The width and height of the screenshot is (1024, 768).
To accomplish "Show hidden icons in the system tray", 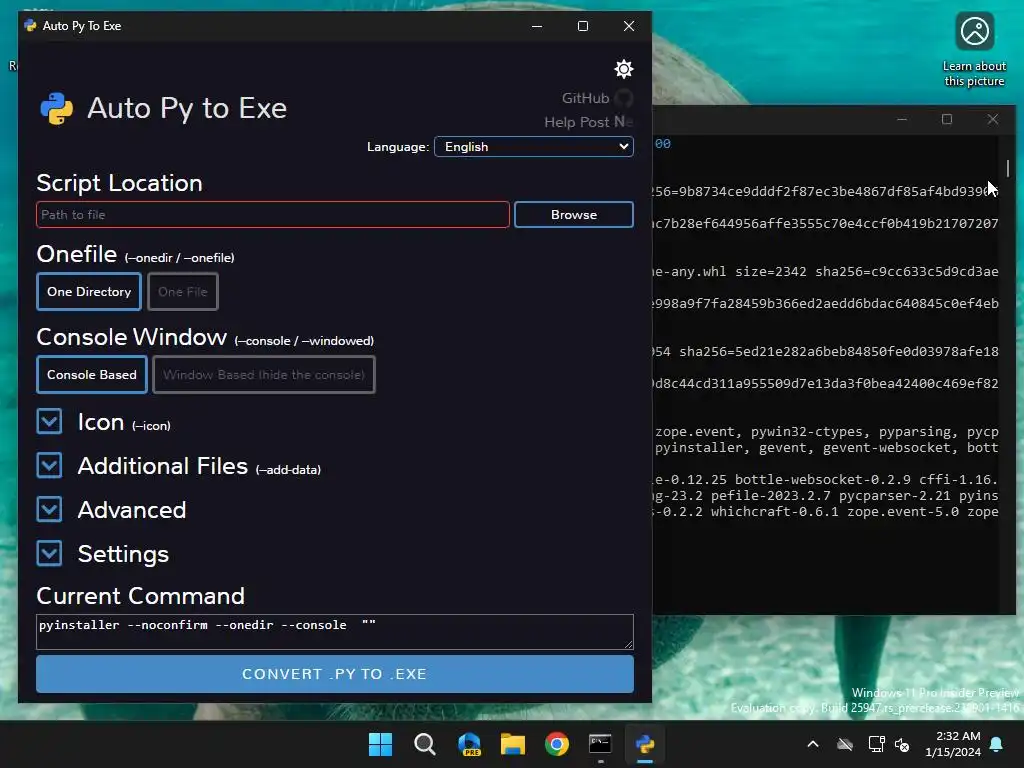I will tap(813, 744).
